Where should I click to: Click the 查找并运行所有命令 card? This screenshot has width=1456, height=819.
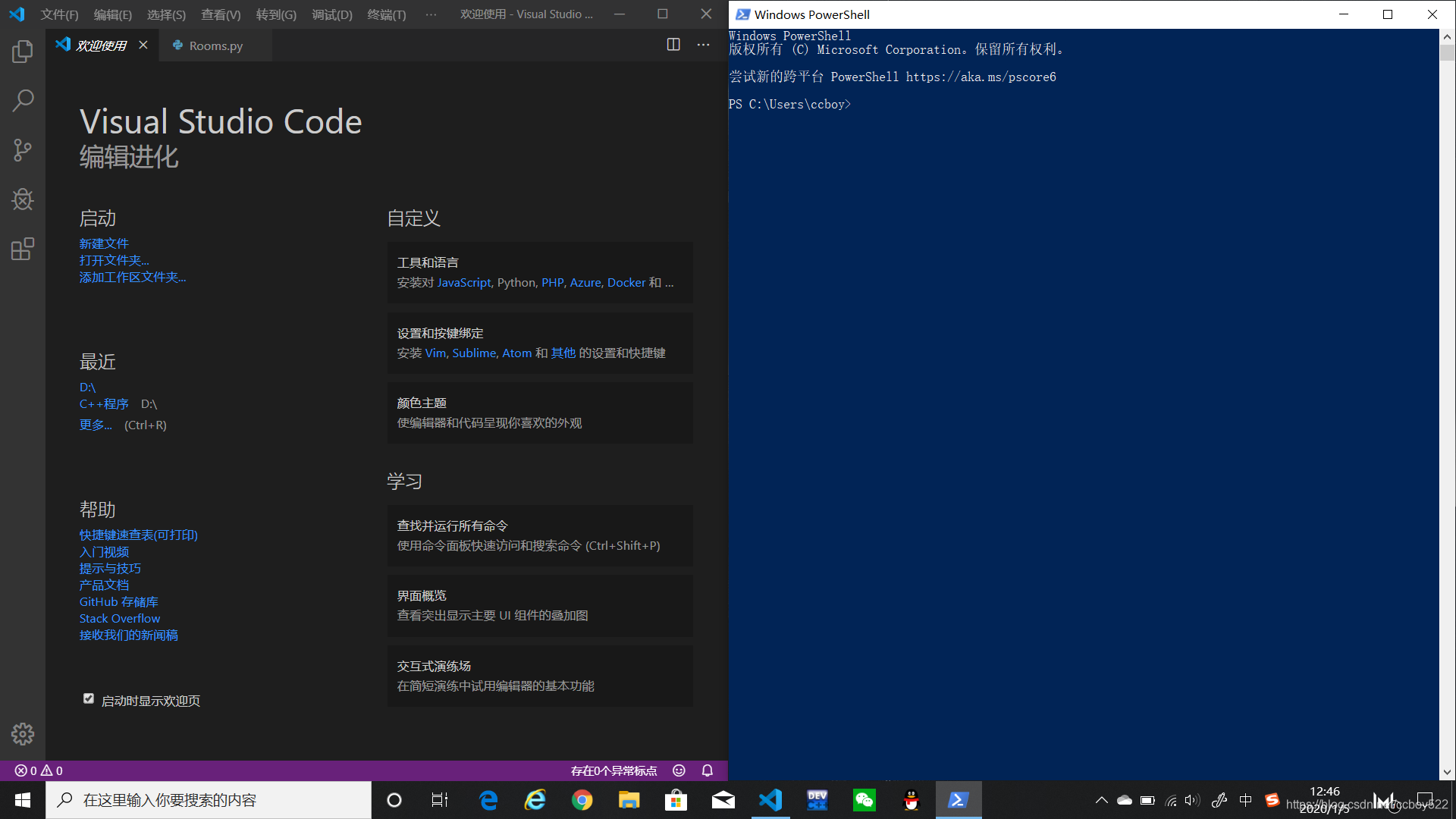[540, 535]
